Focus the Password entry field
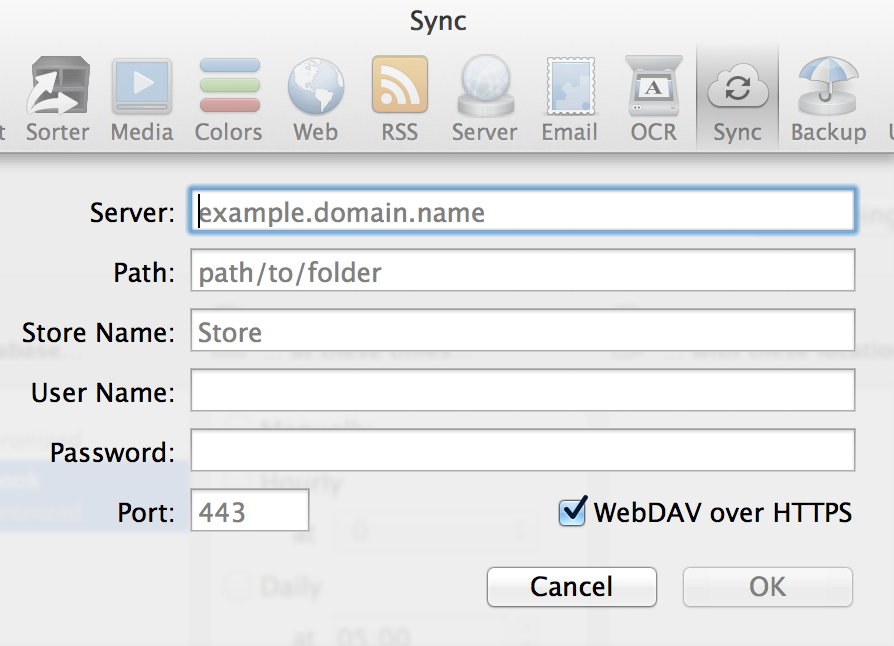This screenshot has height=646, width=894. point(522,450)
